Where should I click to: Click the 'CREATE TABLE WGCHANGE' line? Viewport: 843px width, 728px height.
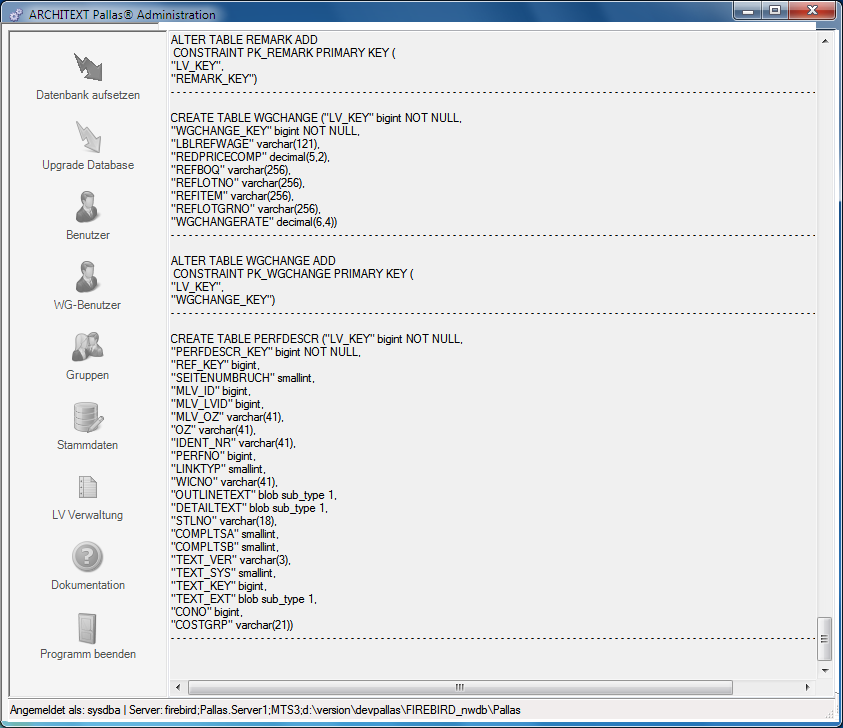(316, 118)
